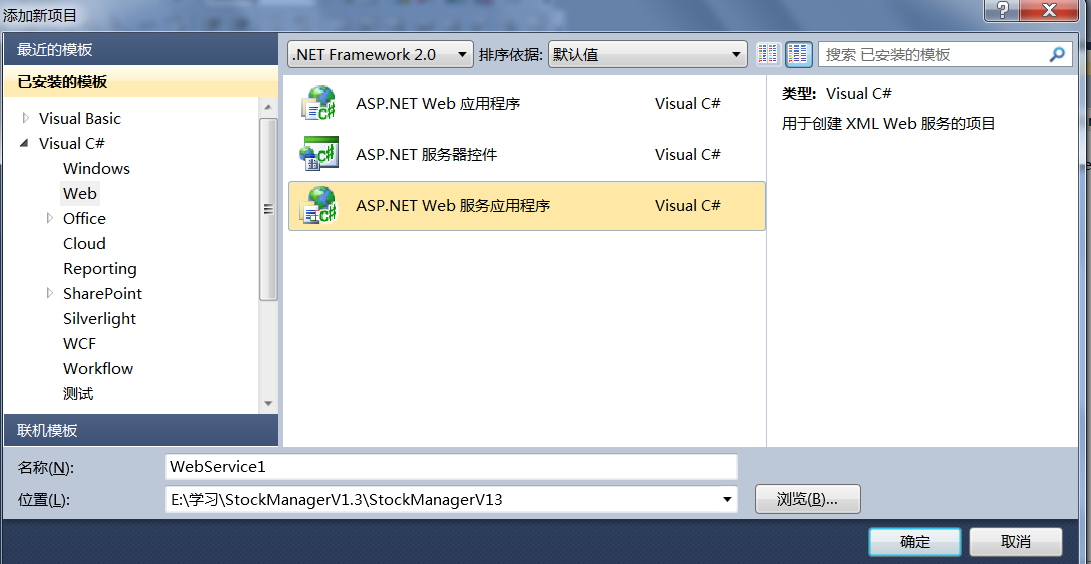This screenshot has height=564, width=1091.
Task: Select the WCF tree item
Action: 79,344
